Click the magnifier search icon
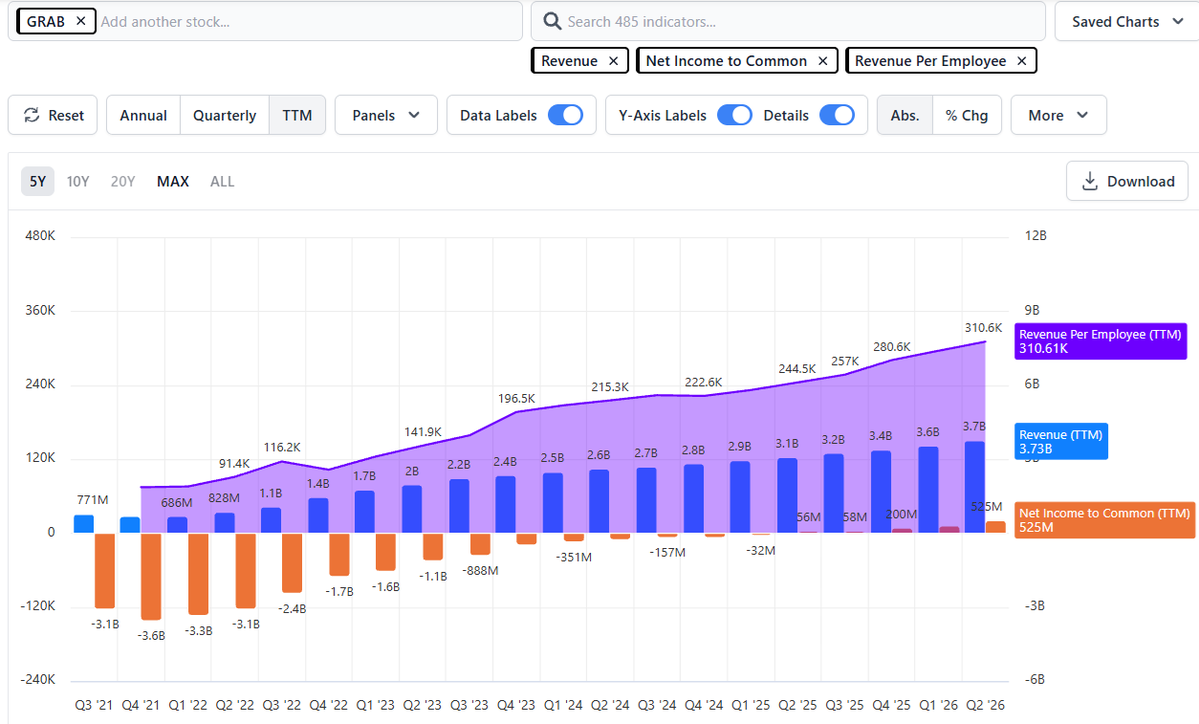This screenshot has height=724, width=1199. coord(552,21)
